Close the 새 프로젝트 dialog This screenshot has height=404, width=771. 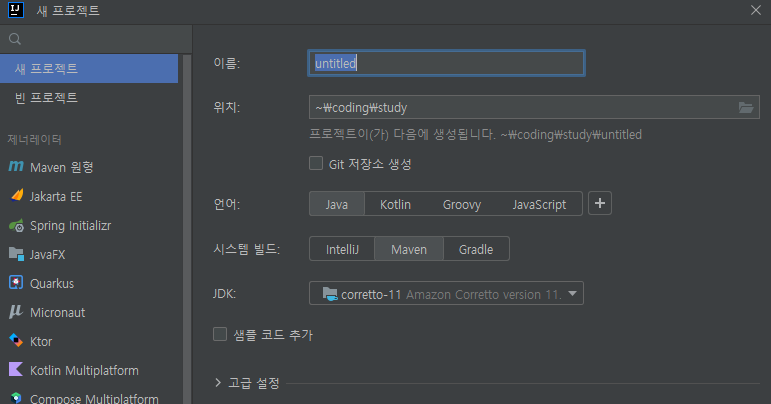tap(756, 10)
